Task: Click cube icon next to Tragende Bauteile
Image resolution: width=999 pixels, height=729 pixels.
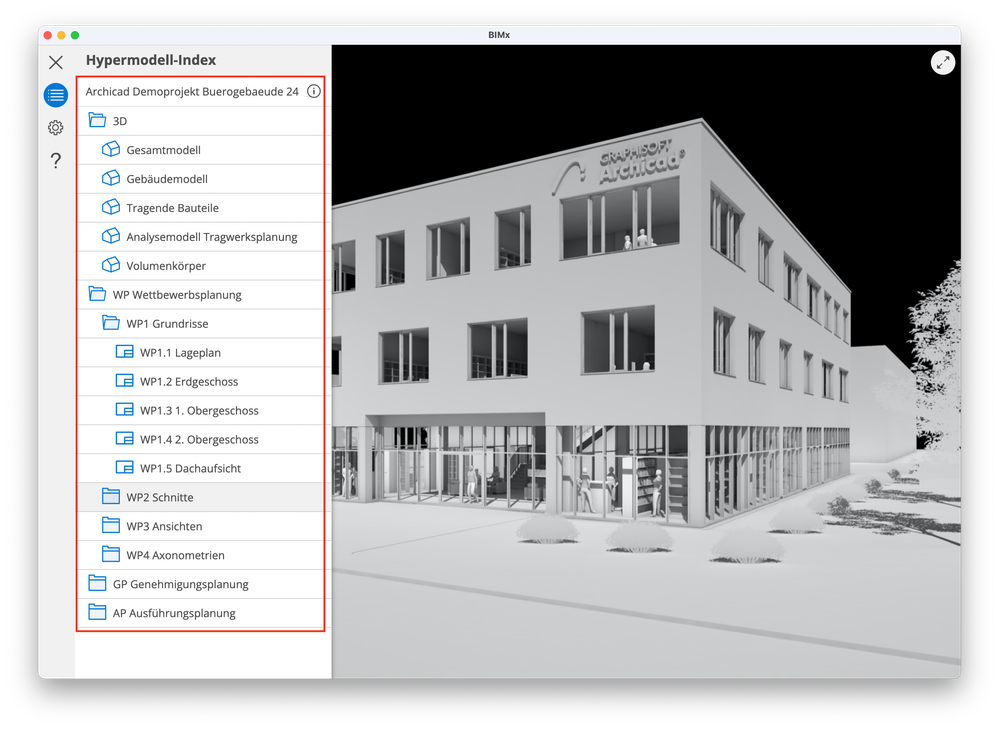Action: coord(111,207)
